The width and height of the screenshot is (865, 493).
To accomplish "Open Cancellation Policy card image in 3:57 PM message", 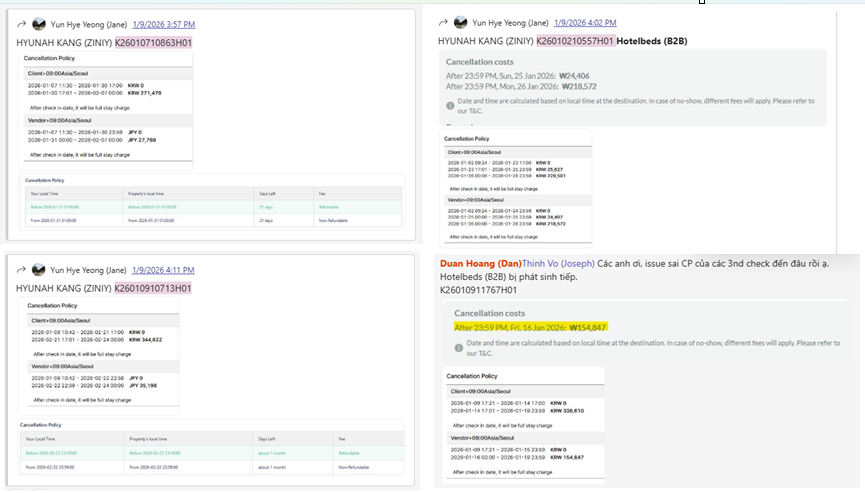I will pos(106,110).
